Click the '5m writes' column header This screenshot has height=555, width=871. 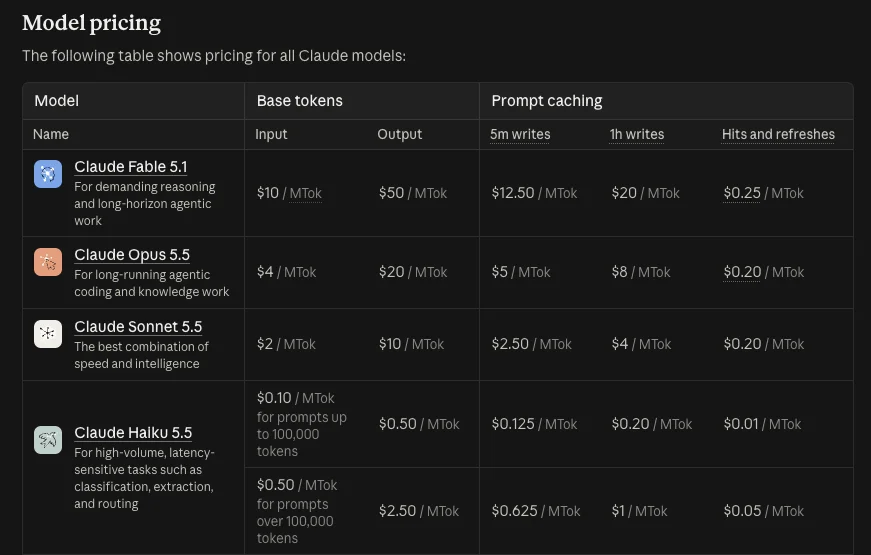click(x=520, y=134)
